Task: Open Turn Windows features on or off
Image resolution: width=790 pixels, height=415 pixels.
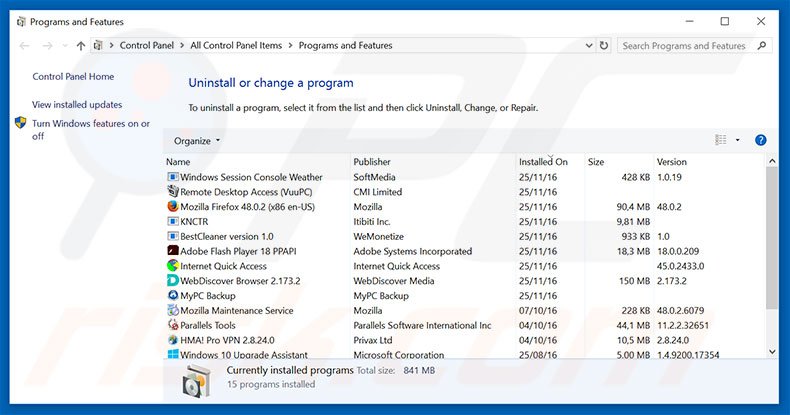Action: point(91,129)
